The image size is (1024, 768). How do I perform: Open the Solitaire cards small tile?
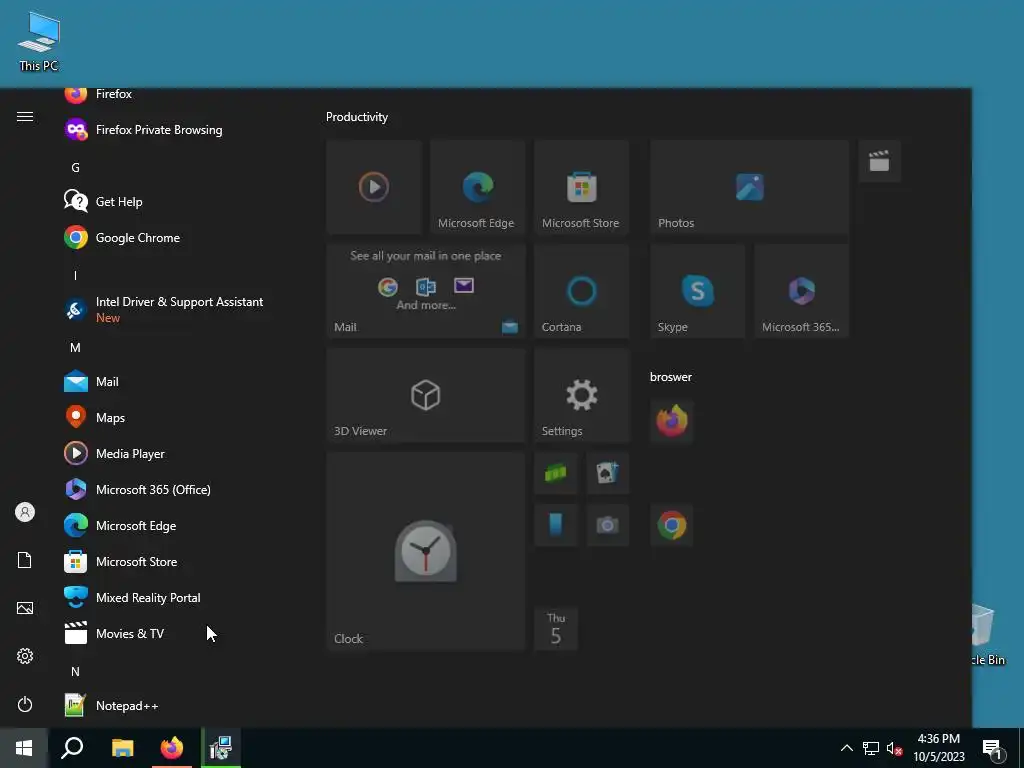pos(607,473)
